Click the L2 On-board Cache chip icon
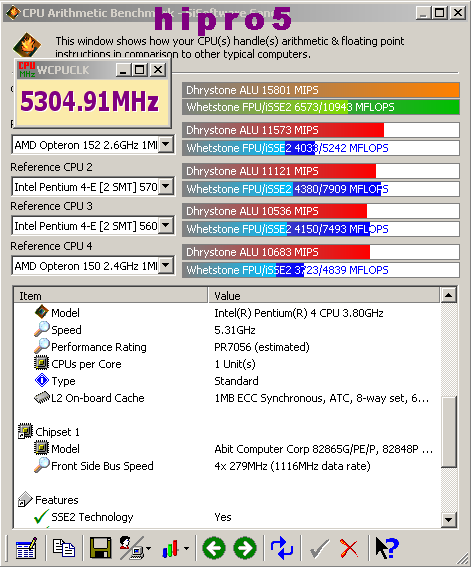 (x=42, y=397)
